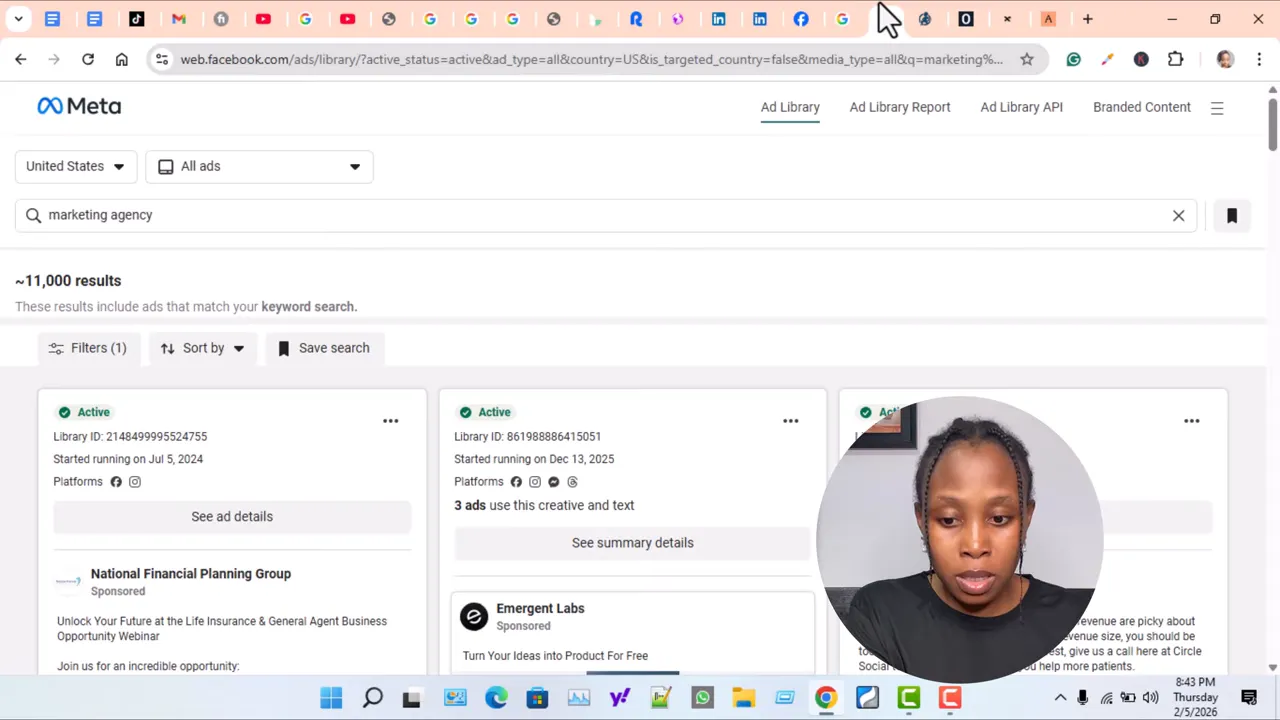Screen dimensions: 1280x720
Task: Open a new browser tab
Action: point(1088,19)
